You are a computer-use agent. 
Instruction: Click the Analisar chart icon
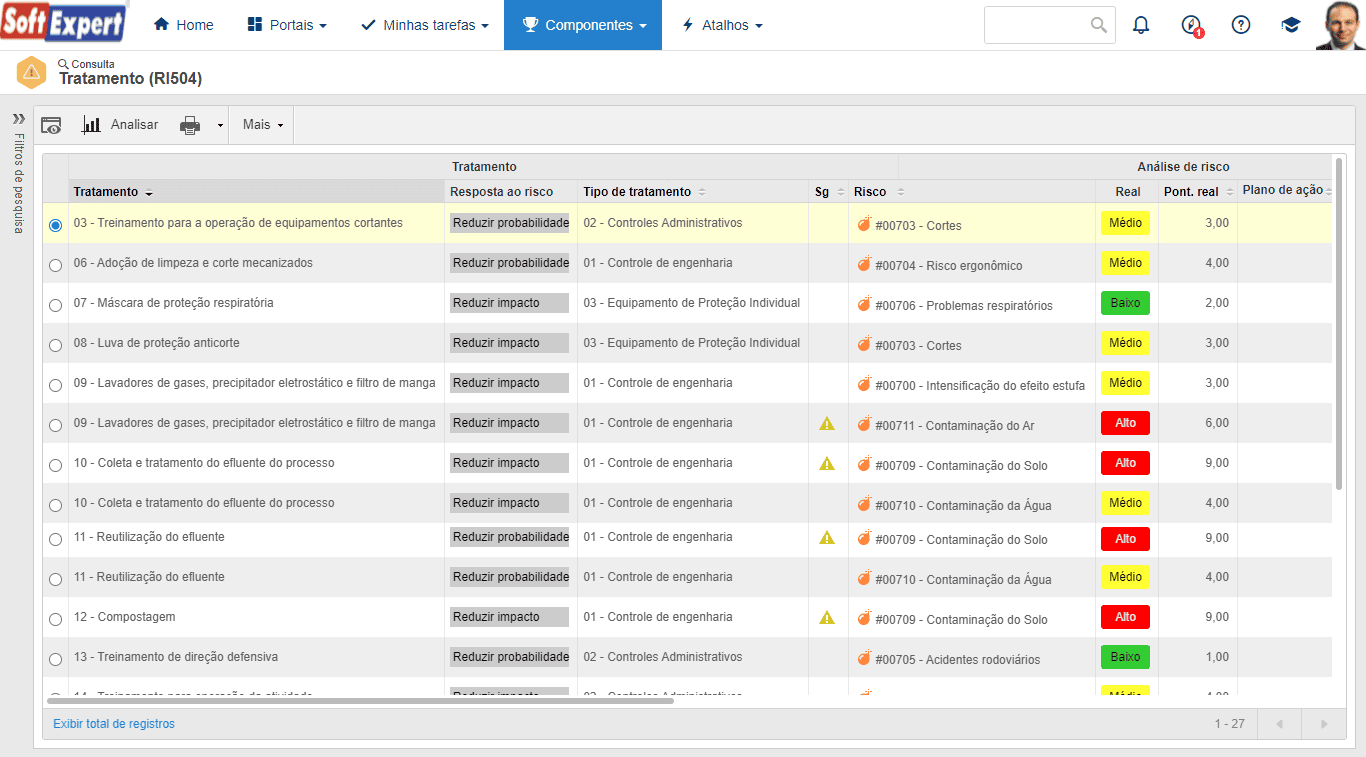(91, 125)
